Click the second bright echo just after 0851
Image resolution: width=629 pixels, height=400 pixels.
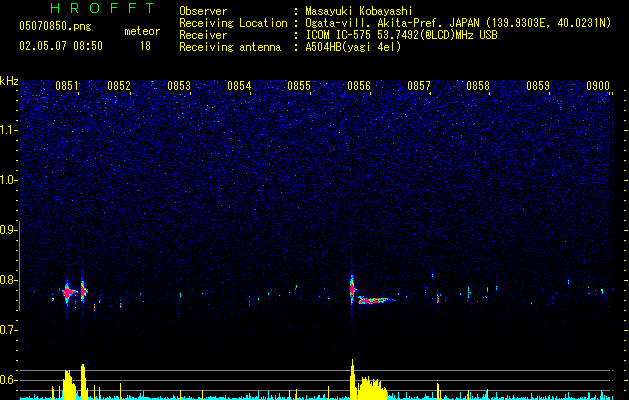tap(83, 290)
